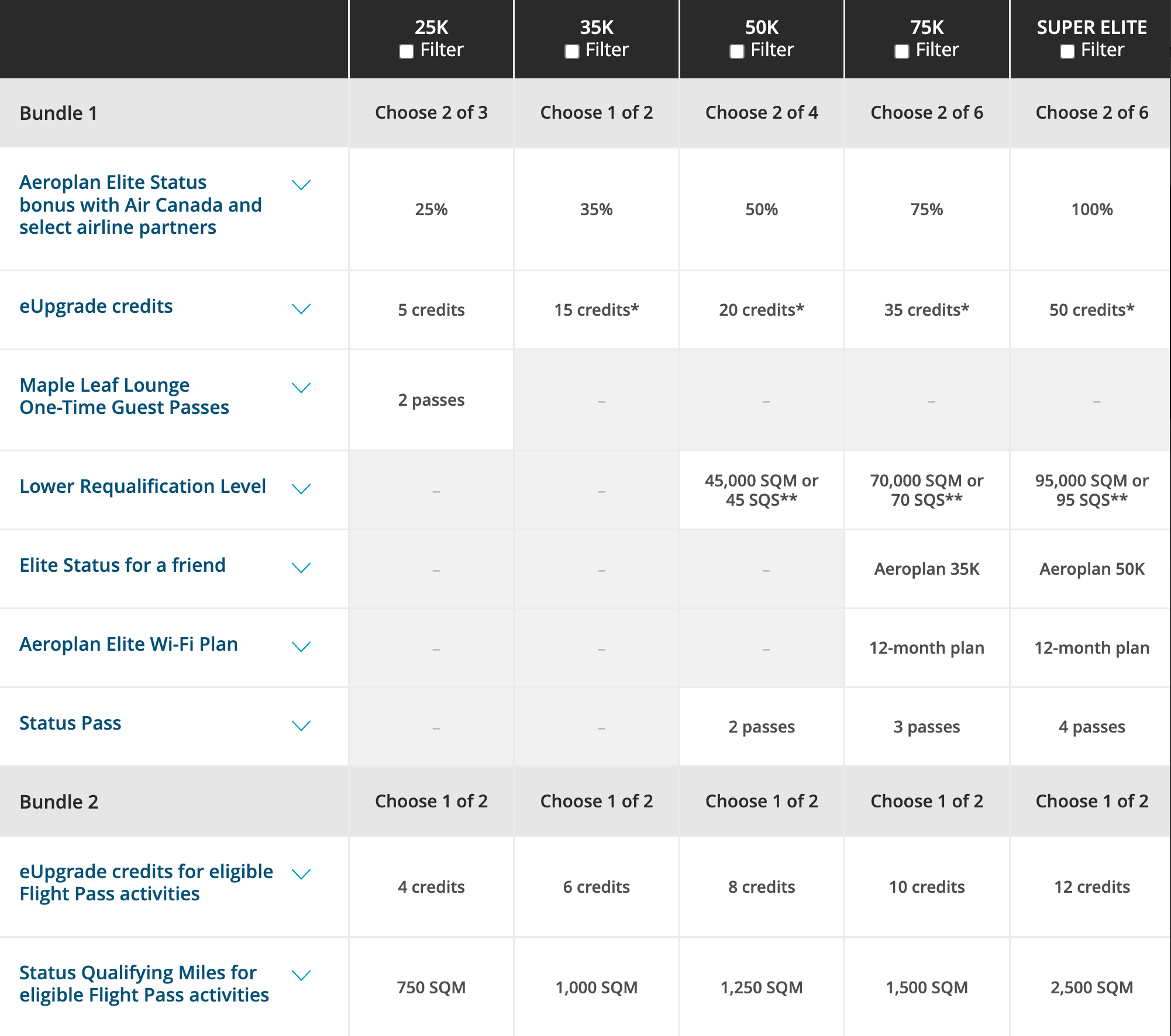Check the 50K Filter box
This screenshot has width=1171, height=1036.
point(737,51)
